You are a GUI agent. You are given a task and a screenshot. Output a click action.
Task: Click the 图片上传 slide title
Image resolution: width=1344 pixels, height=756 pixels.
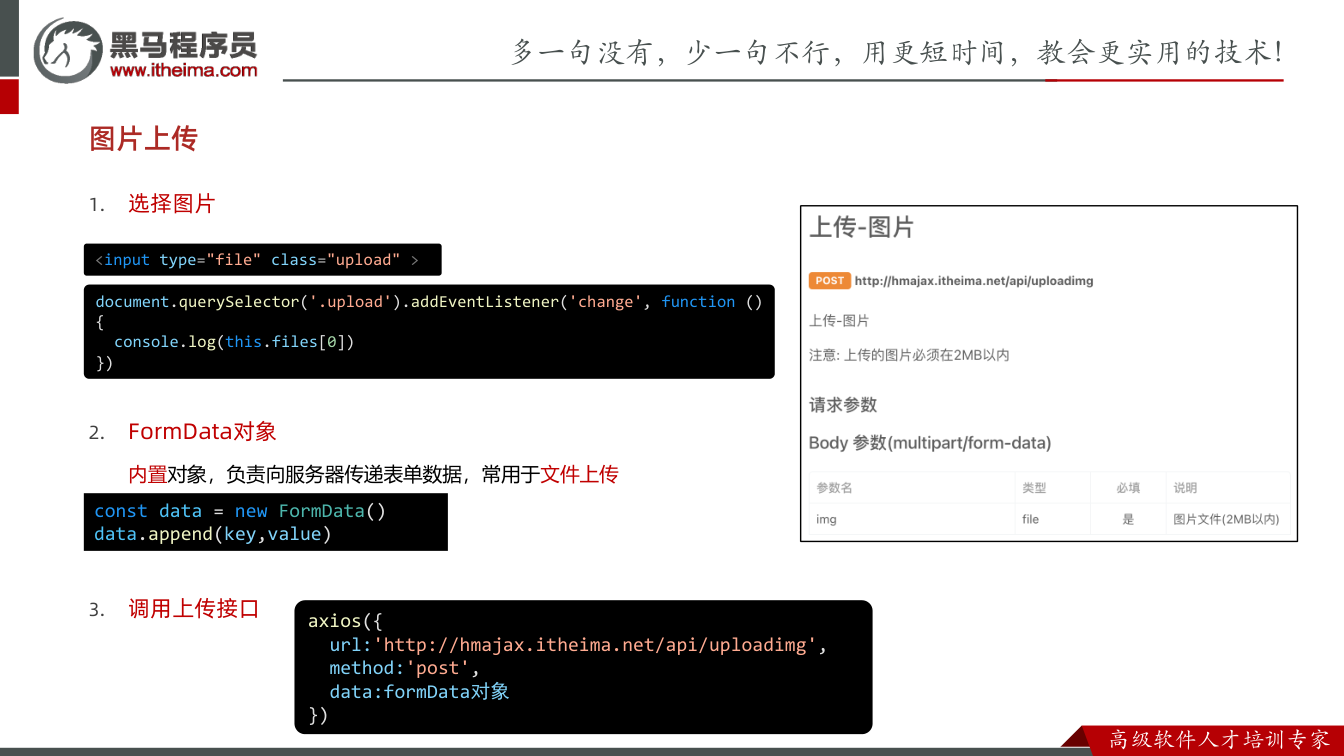coord(143,139)
